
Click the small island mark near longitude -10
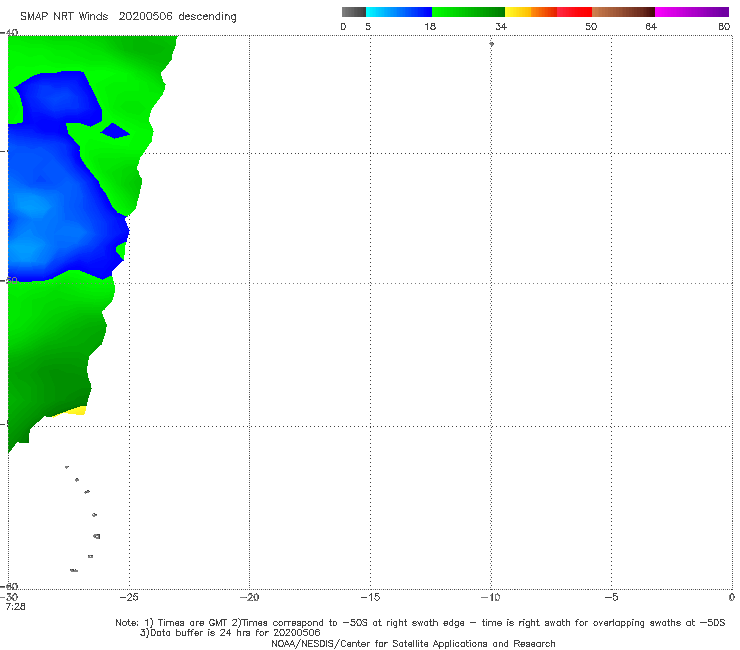point(491,44)
